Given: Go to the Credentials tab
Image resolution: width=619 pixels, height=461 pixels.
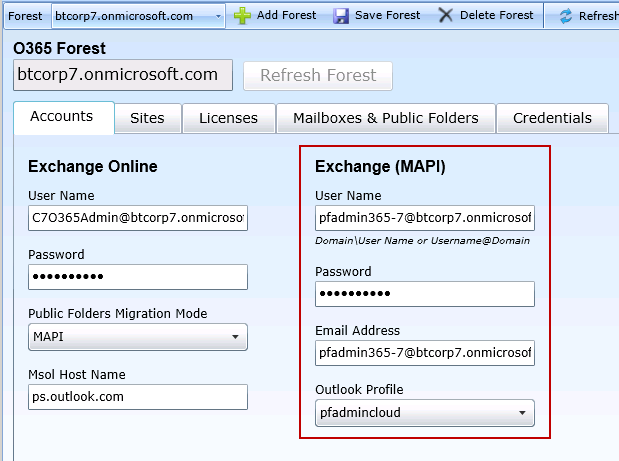Looking at the screenshot, I should (x=552, y=118).
